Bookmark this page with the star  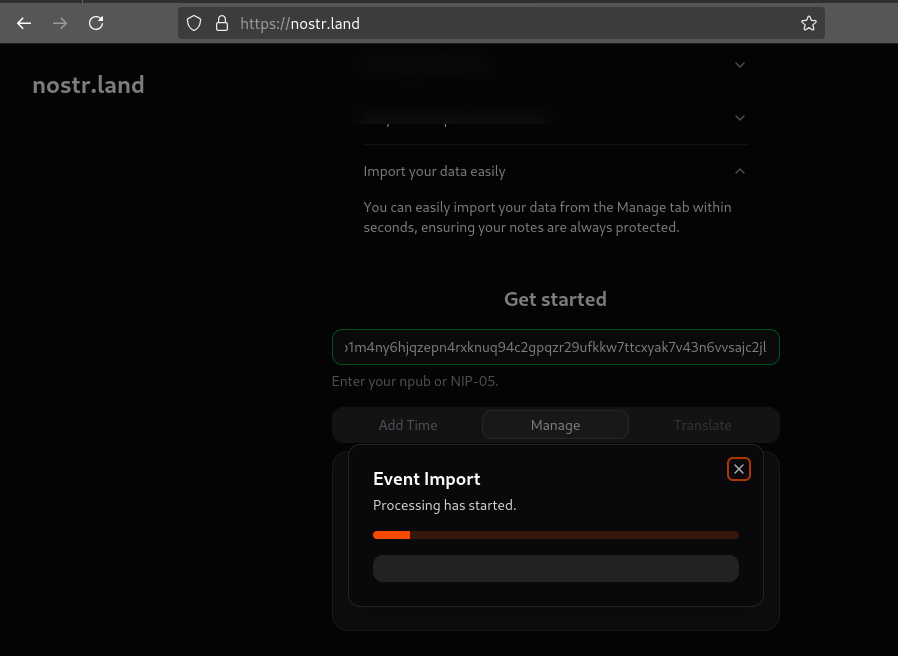pyautogui.click(x=809, y=23)
